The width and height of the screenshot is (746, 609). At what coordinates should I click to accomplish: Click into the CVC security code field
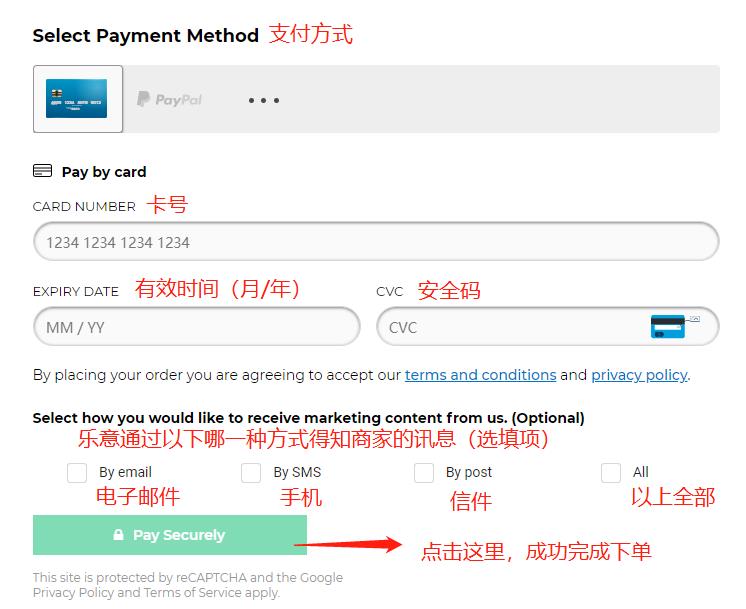[510, 327]
